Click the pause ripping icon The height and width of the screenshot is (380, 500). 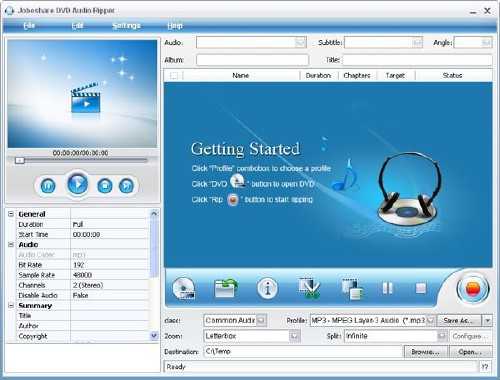[x=387, y=288]
